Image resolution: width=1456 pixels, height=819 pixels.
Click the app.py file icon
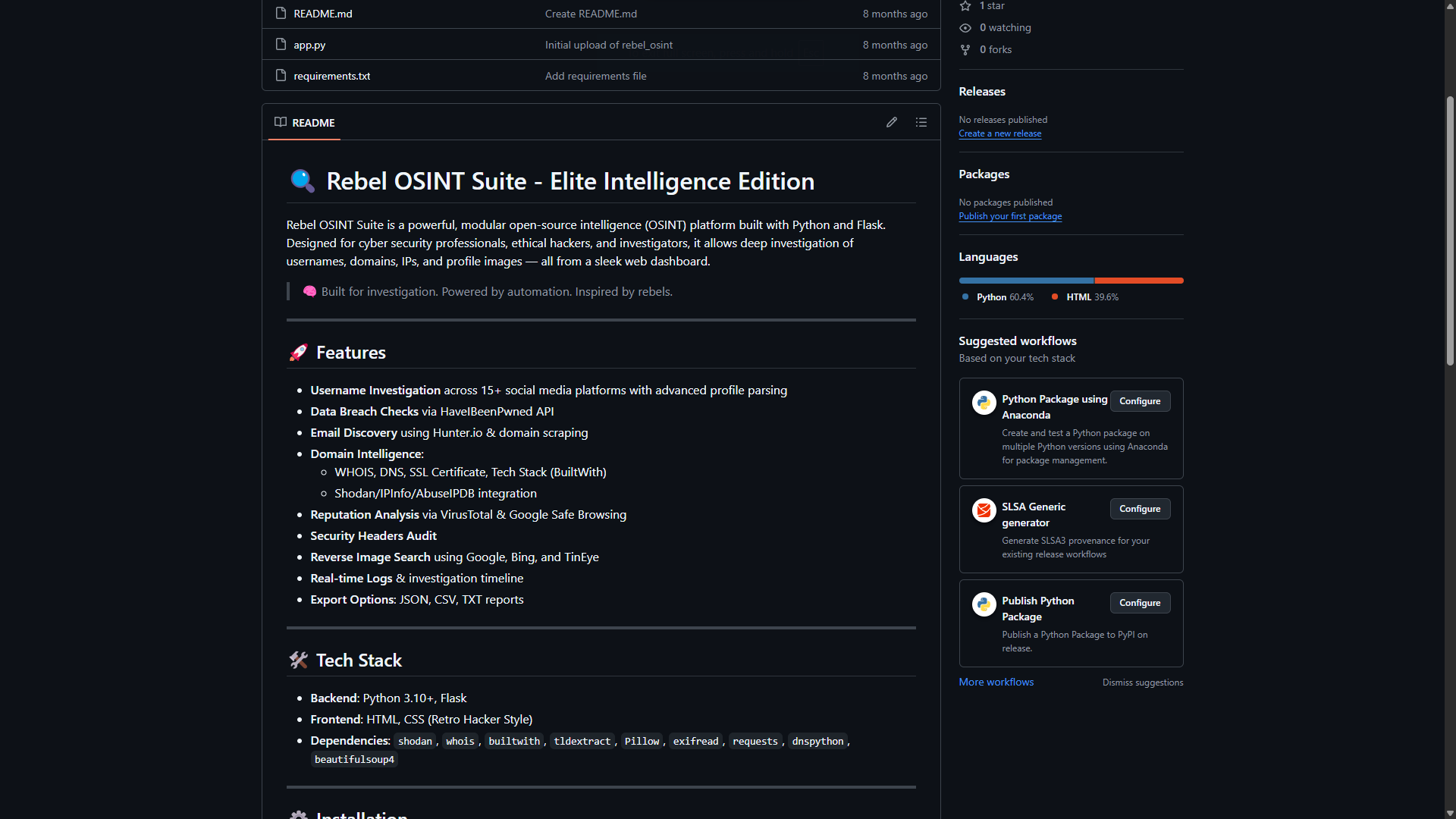(x=281, y=45)
